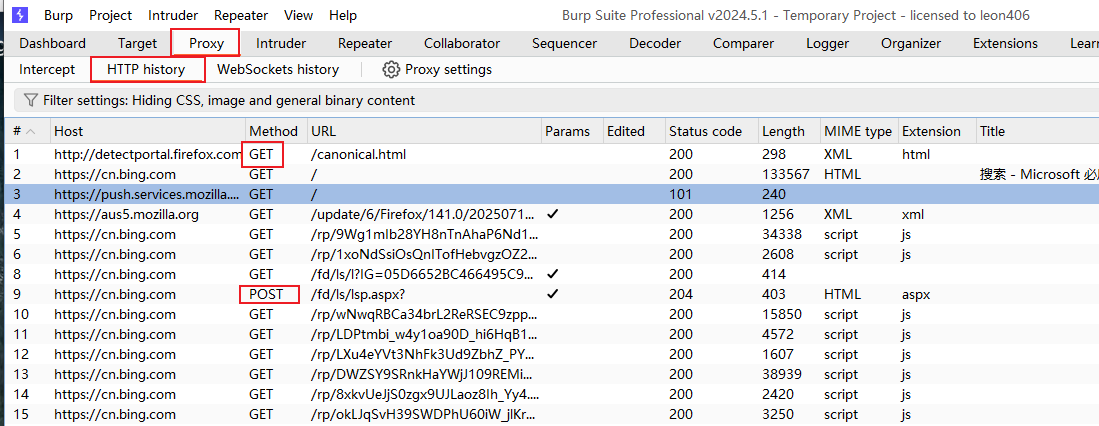Viewport: 1099px width, 426px height.
Task: Click the sort arrow in the # column
Action: point(30,131)
